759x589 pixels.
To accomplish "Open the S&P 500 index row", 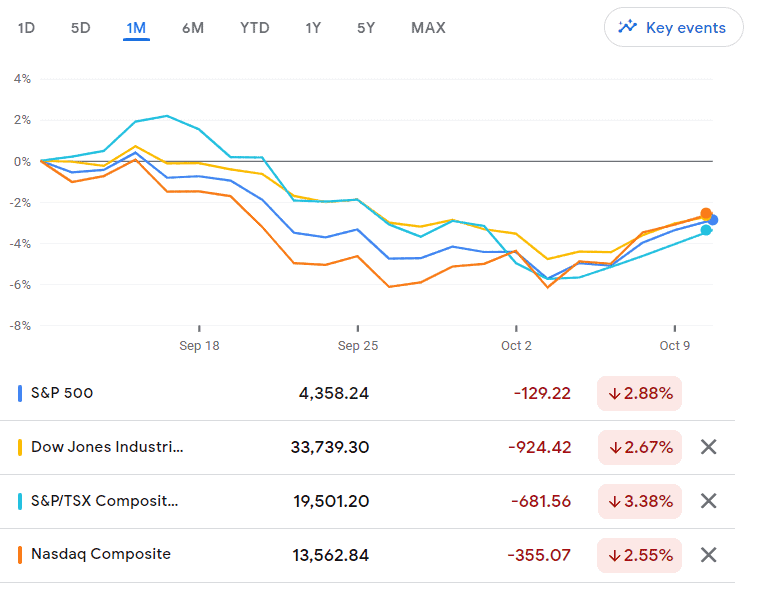I will [62, 393].
